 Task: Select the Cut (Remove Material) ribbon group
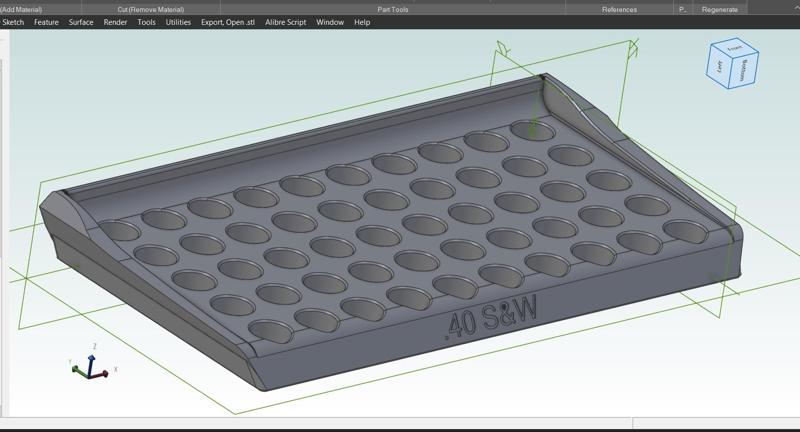(150, 9)
